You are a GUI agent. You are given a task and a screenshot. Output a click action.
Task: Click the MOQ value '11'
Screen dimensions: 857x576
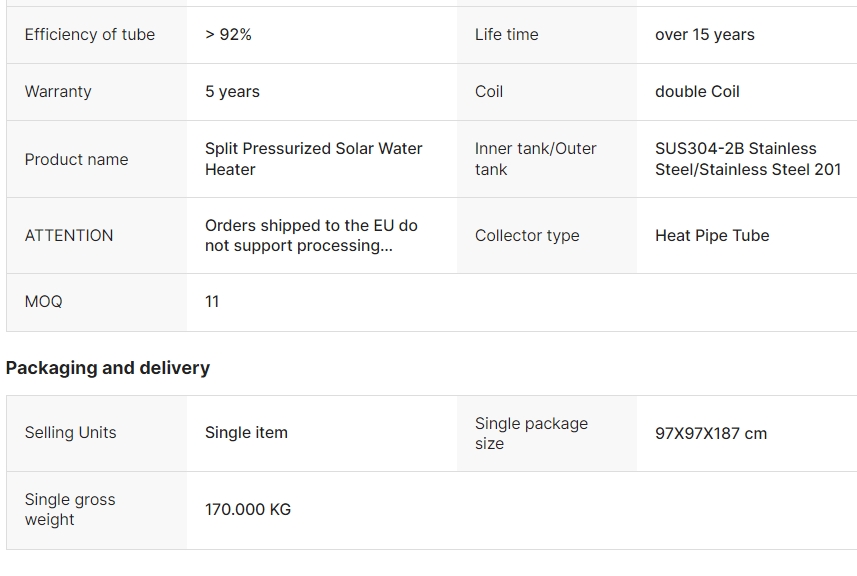click(x=212, y=302)
